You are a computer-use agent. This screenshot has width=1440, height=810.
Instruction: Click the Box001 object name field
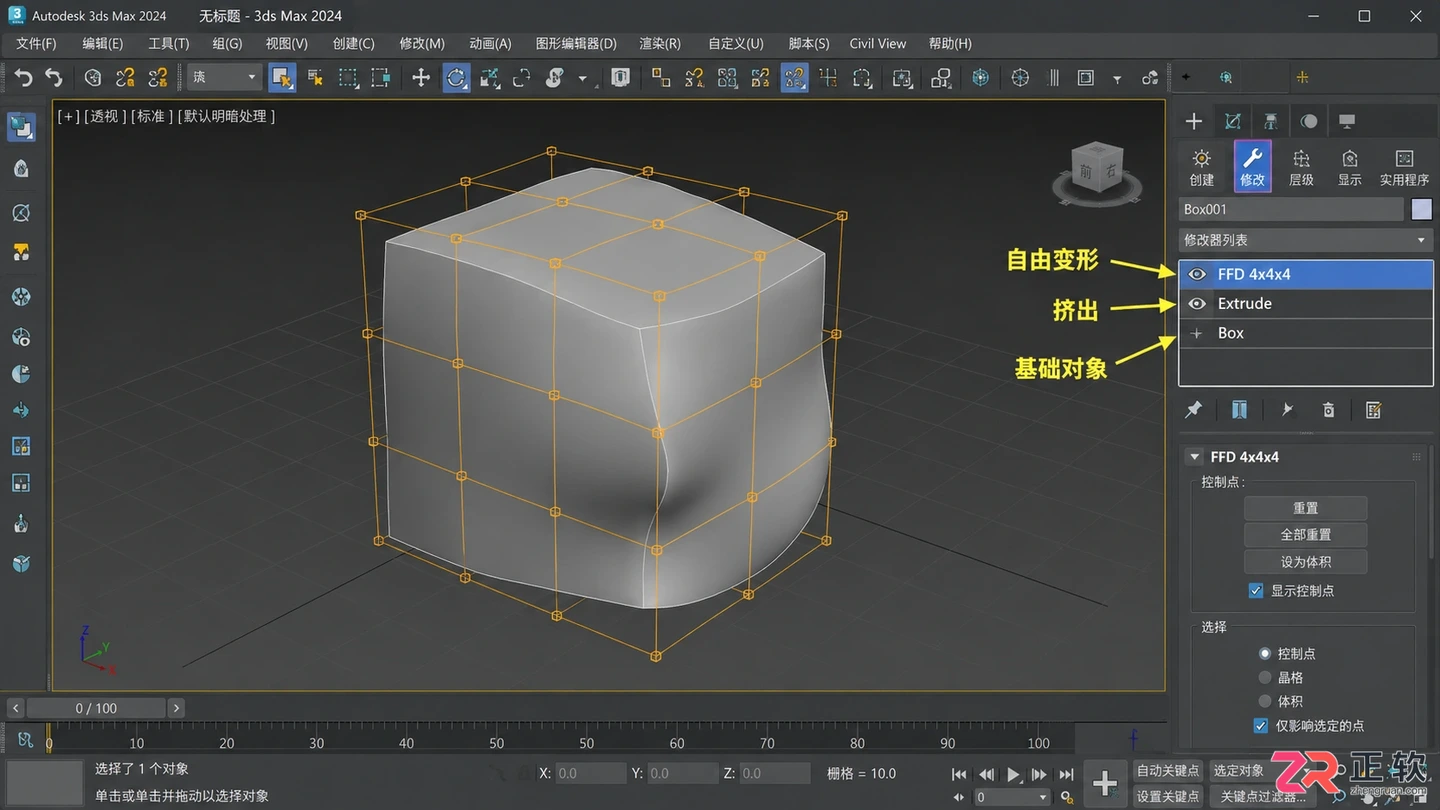tap(1291, 209)
